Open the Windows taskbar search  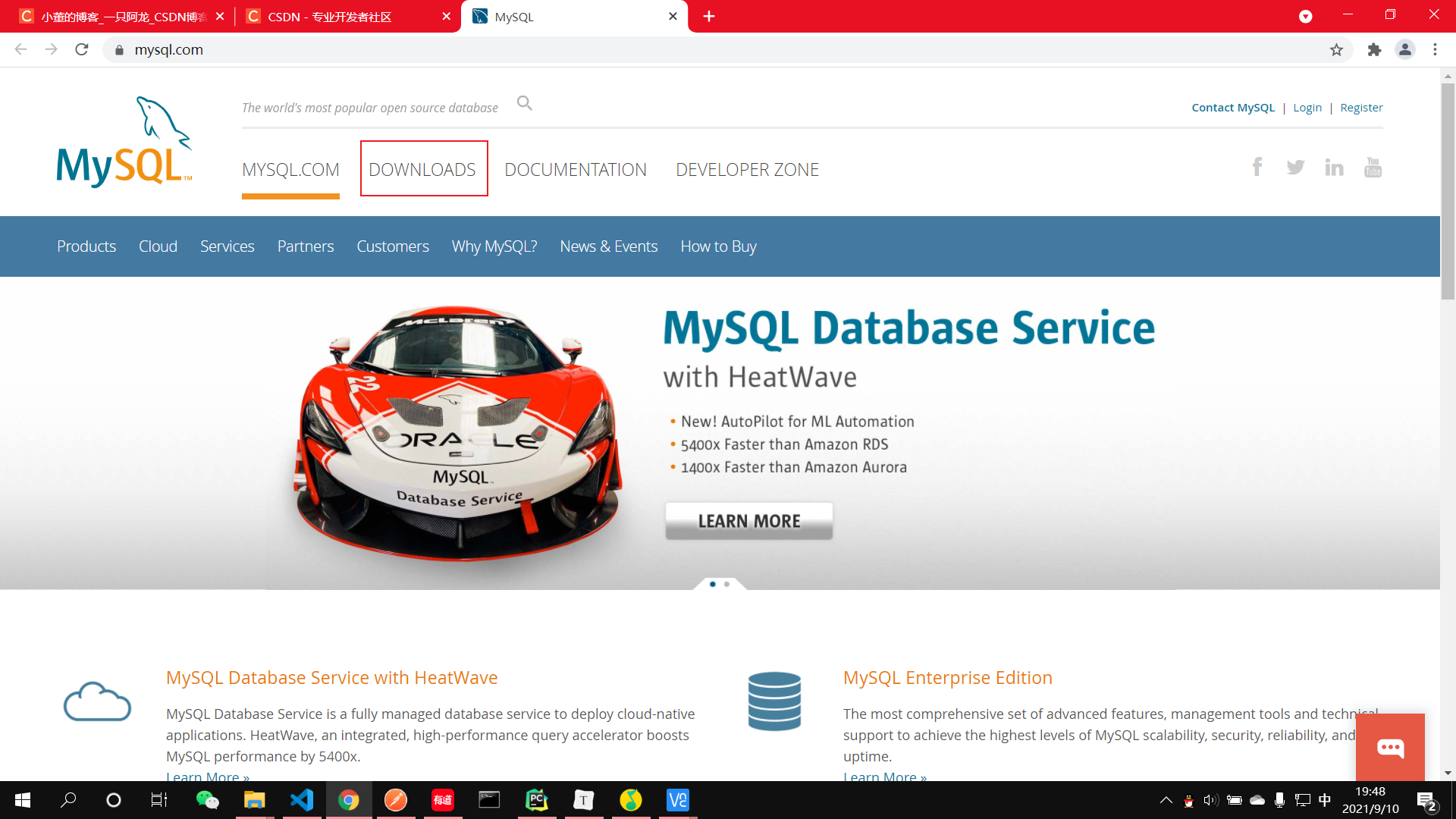pos(68,800)
